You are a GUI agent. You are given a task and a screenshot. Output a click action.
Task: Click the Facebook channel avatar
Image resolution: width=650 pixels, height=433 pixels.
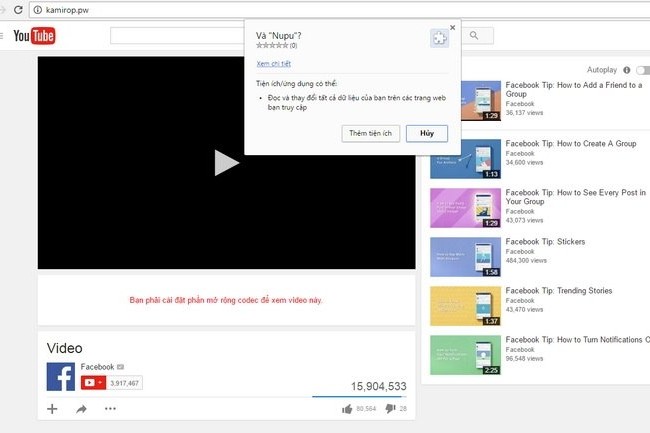coord(61,377)
